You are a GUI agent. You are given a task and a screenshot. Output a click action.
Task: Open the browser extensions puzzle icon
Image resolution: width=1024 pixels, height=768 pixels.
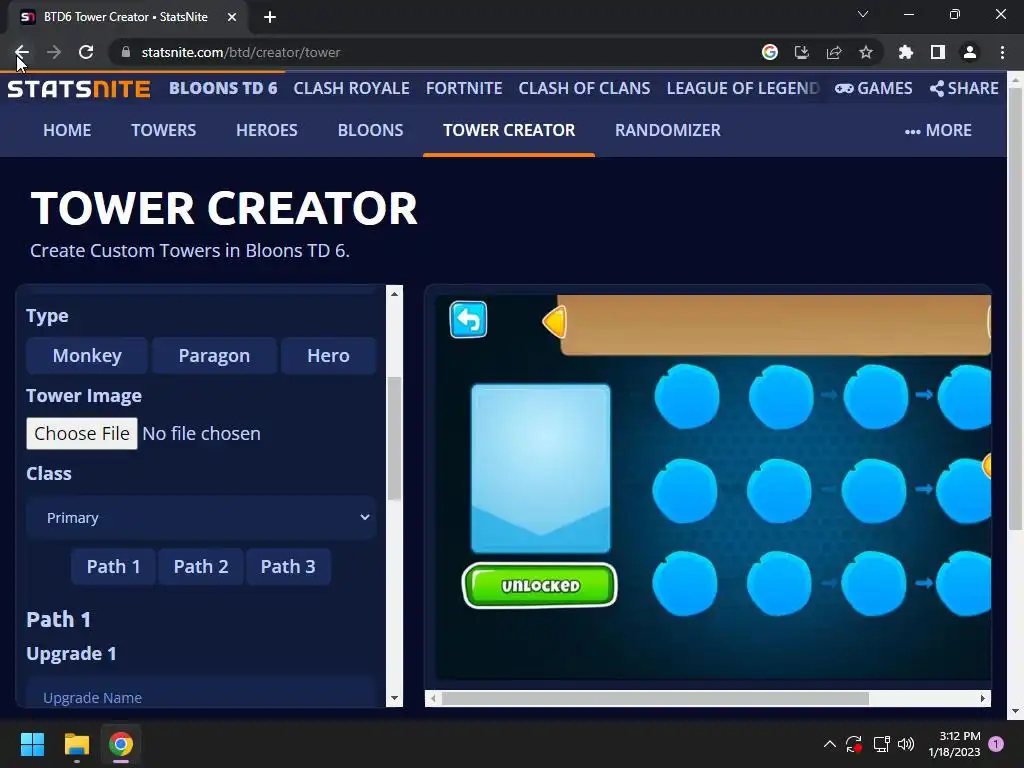[906, 52]
